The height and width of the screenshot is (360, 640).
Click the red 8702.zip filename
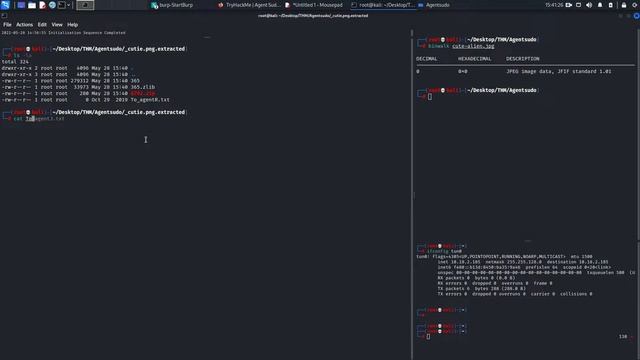[142, 93]
